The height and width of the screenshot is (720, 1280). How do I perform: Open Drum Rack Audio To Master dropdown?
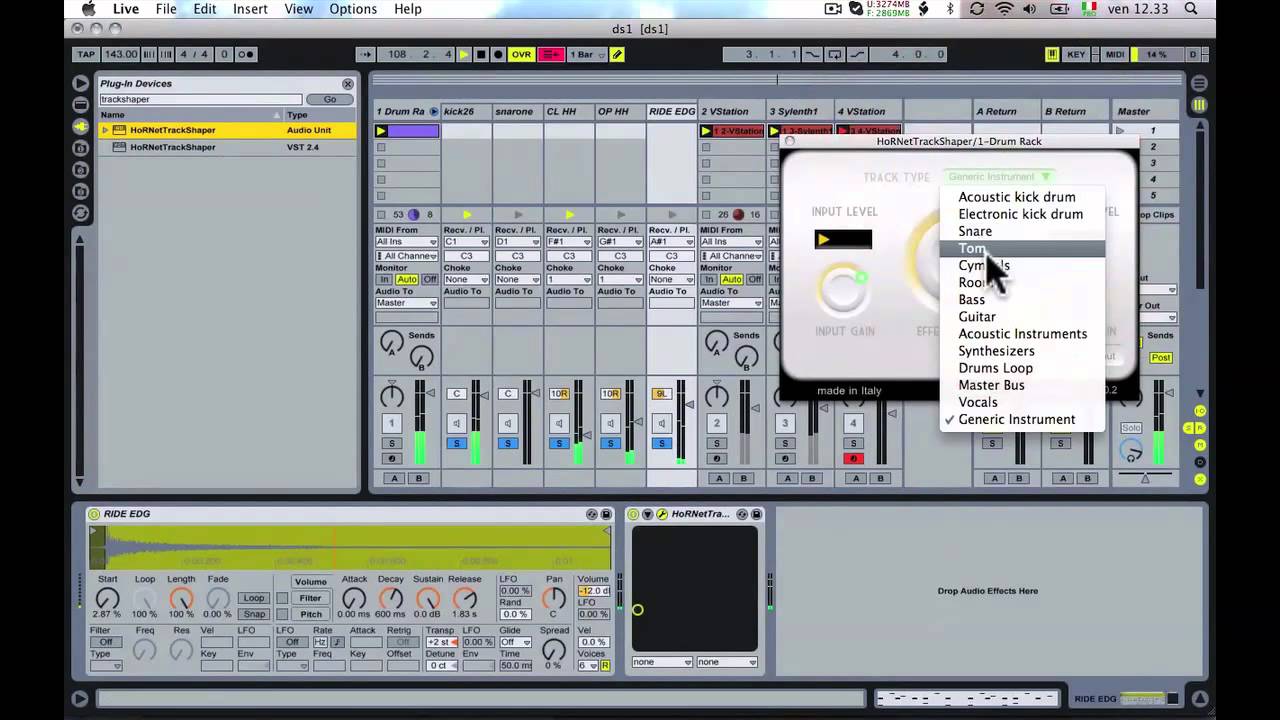[x=406, y=303]
